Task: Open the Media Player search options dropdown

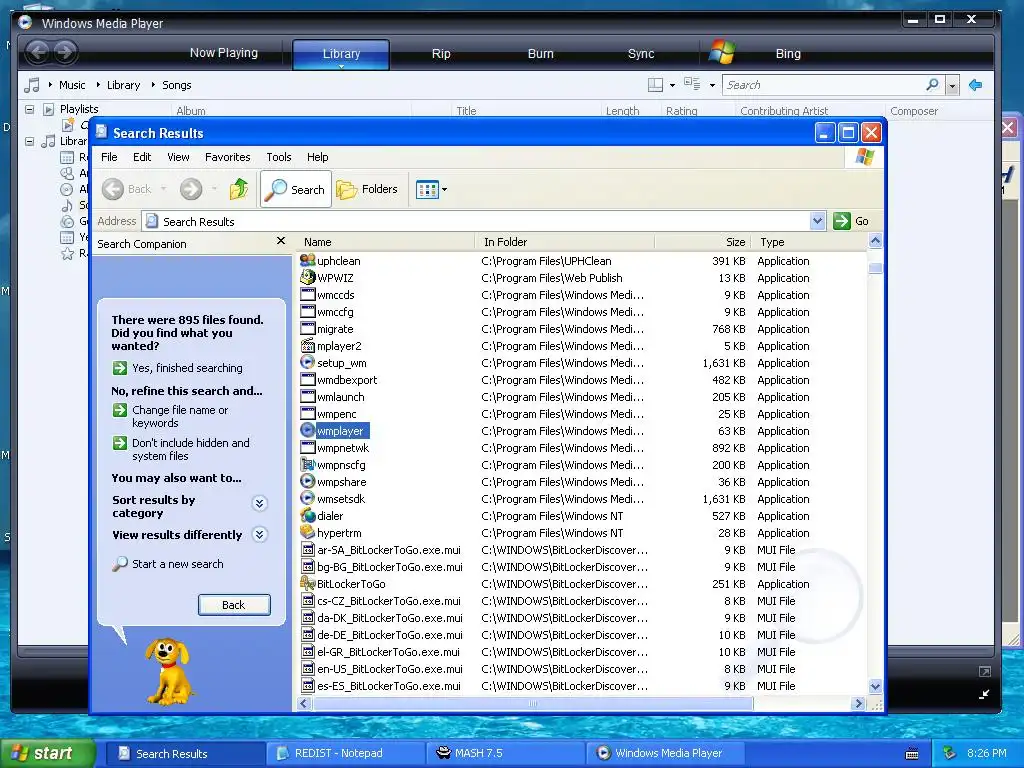Action: tap(953, 86)
